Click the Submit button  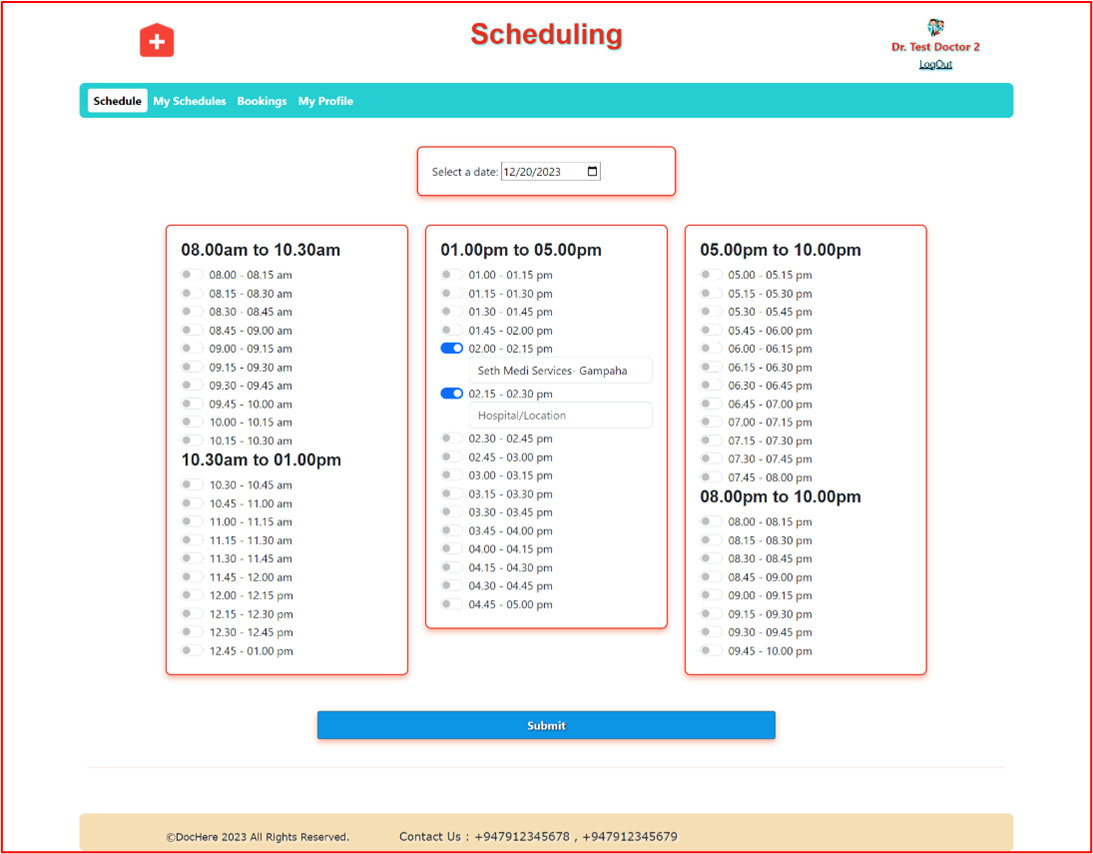tap(546, 725)
